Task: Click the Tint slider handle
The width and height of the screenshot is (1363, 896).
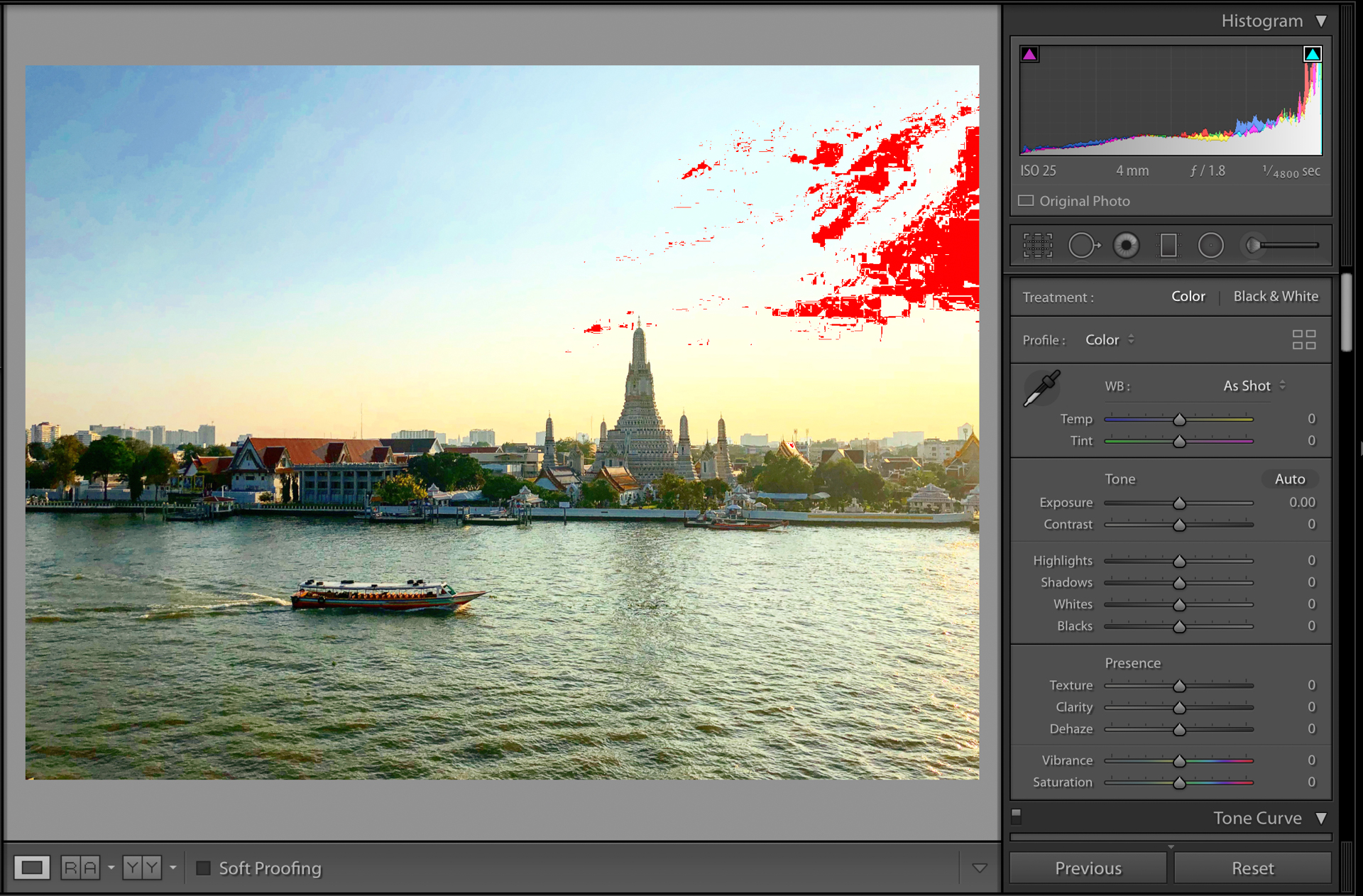Action: [x=1179, y=442]
